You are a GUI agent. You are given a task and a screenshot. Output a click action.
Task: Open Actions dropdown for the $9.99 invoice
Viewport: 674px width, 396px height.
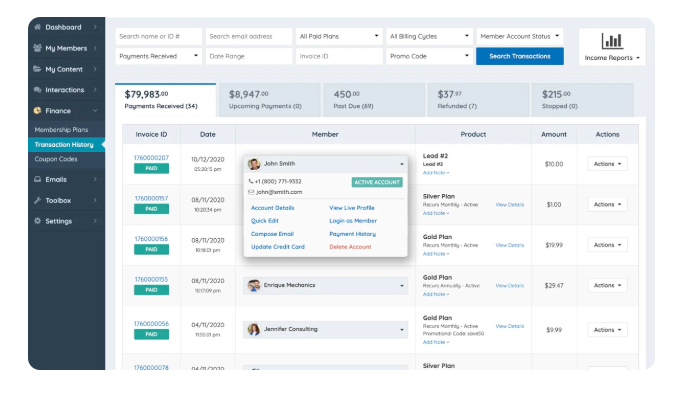click(607, 330)
